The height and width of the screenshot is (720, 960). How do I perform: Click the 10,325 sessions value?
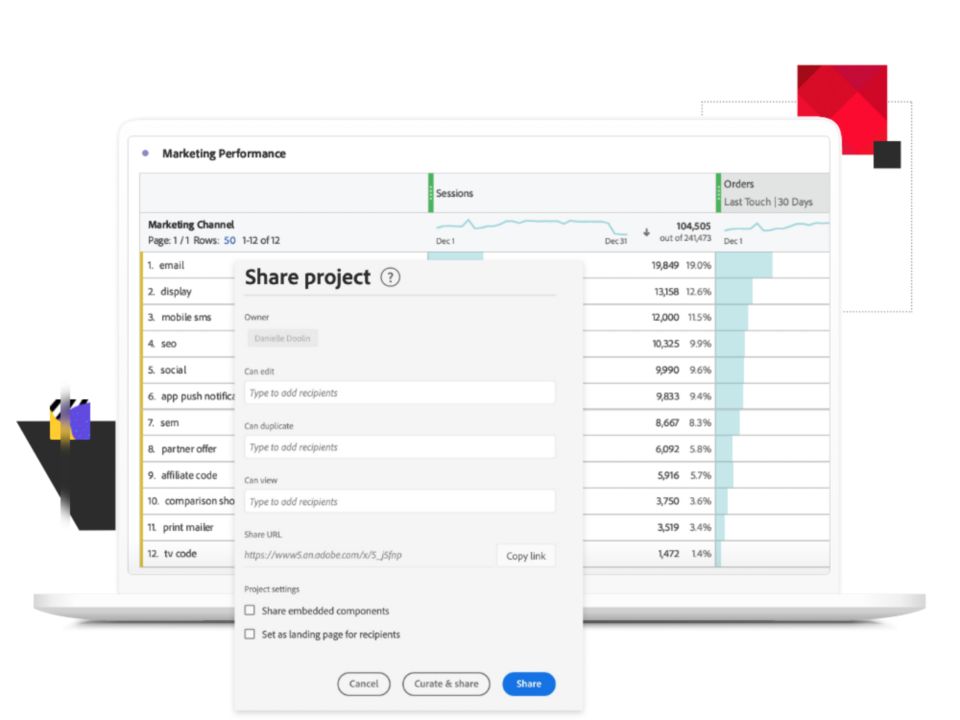tap(666, 344)
